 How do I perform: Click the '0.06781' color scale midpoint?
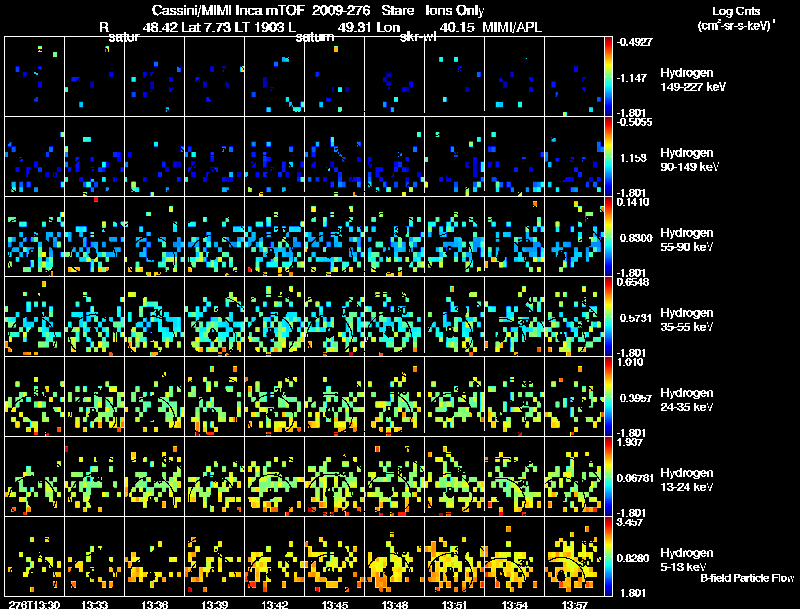635,478
